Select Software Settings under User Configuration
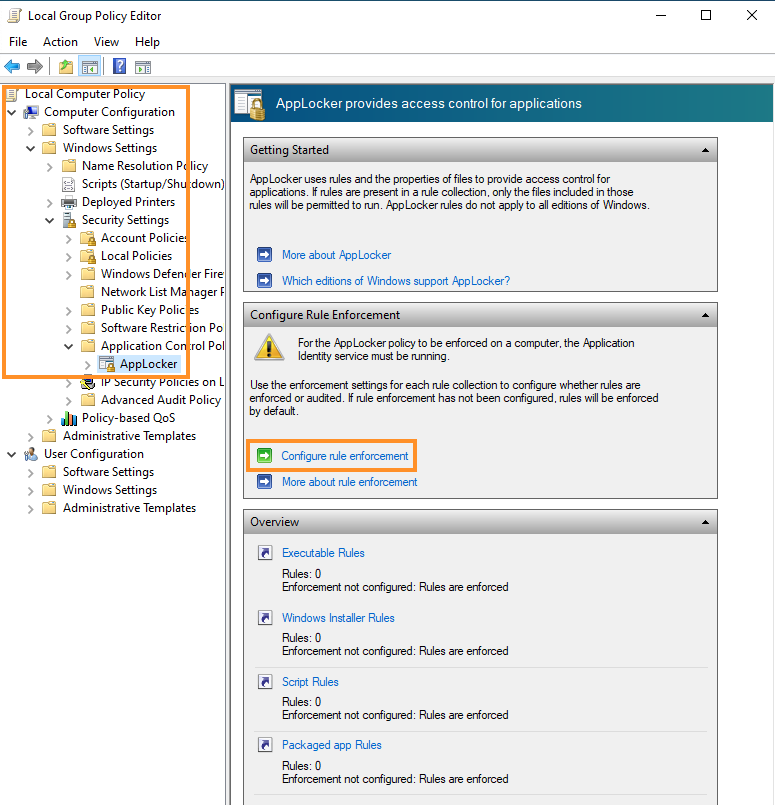The width and height of the screenshot is (775, 805). tap(108, 472)
